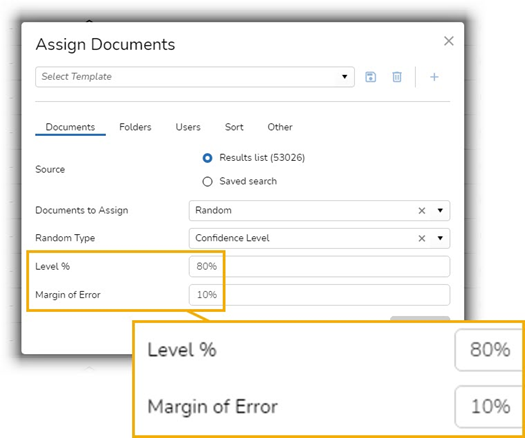Close the Assign Documents dialog

[x=449, y=41]
